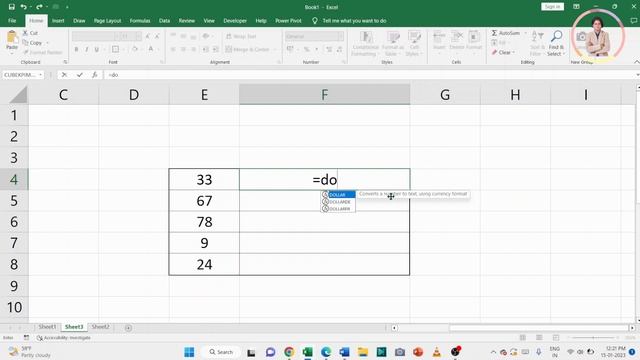
Task: Select DOLLARDE in the autocomplete list
Action: 338,202
